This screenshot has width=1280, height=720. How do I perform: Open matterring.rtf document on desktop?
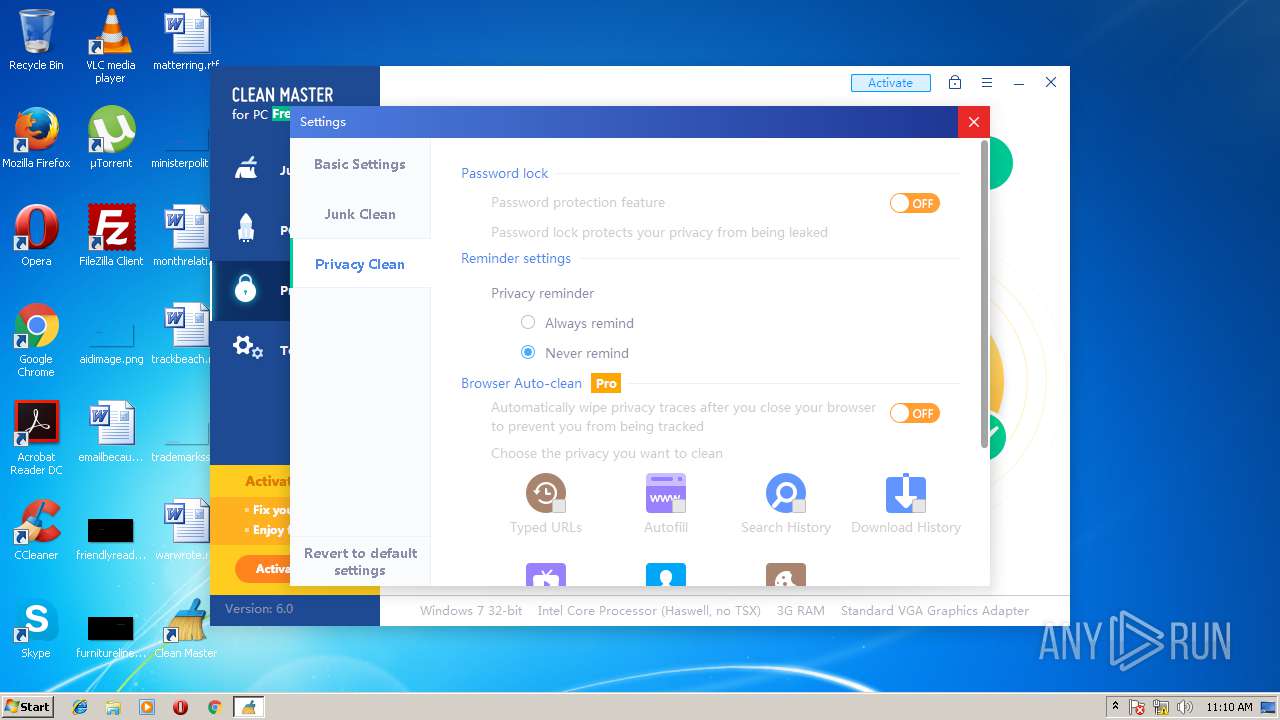[186, 40]
